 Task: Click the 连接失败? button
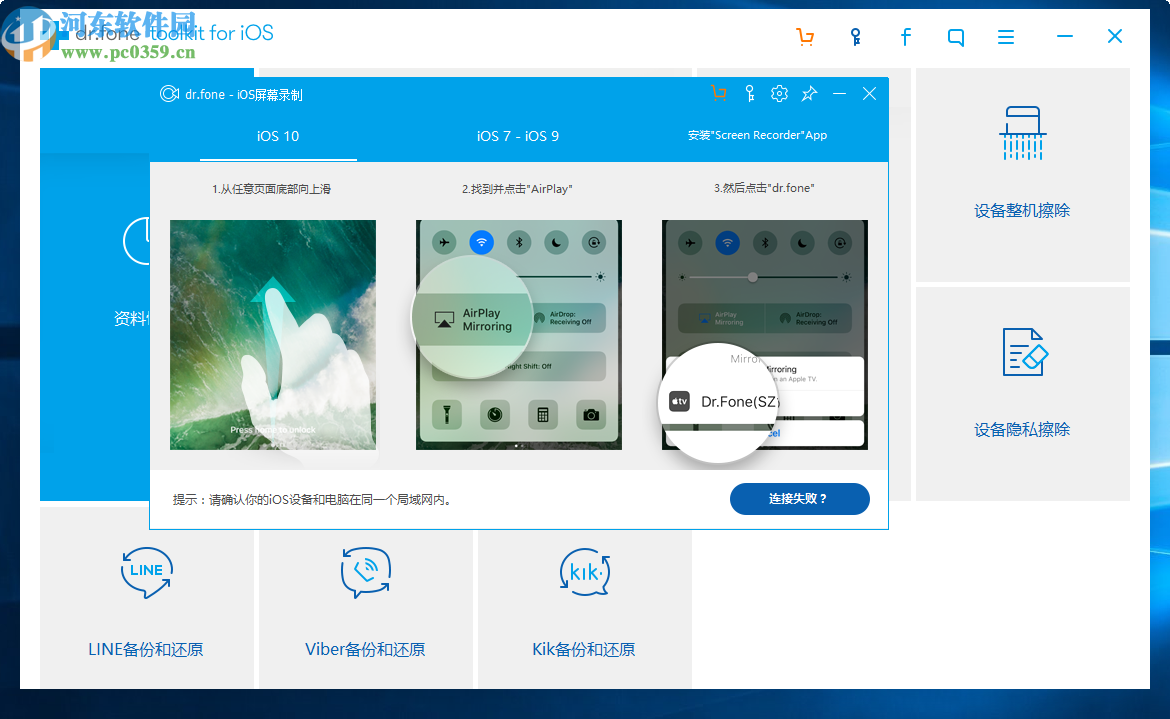click(799, 498)
